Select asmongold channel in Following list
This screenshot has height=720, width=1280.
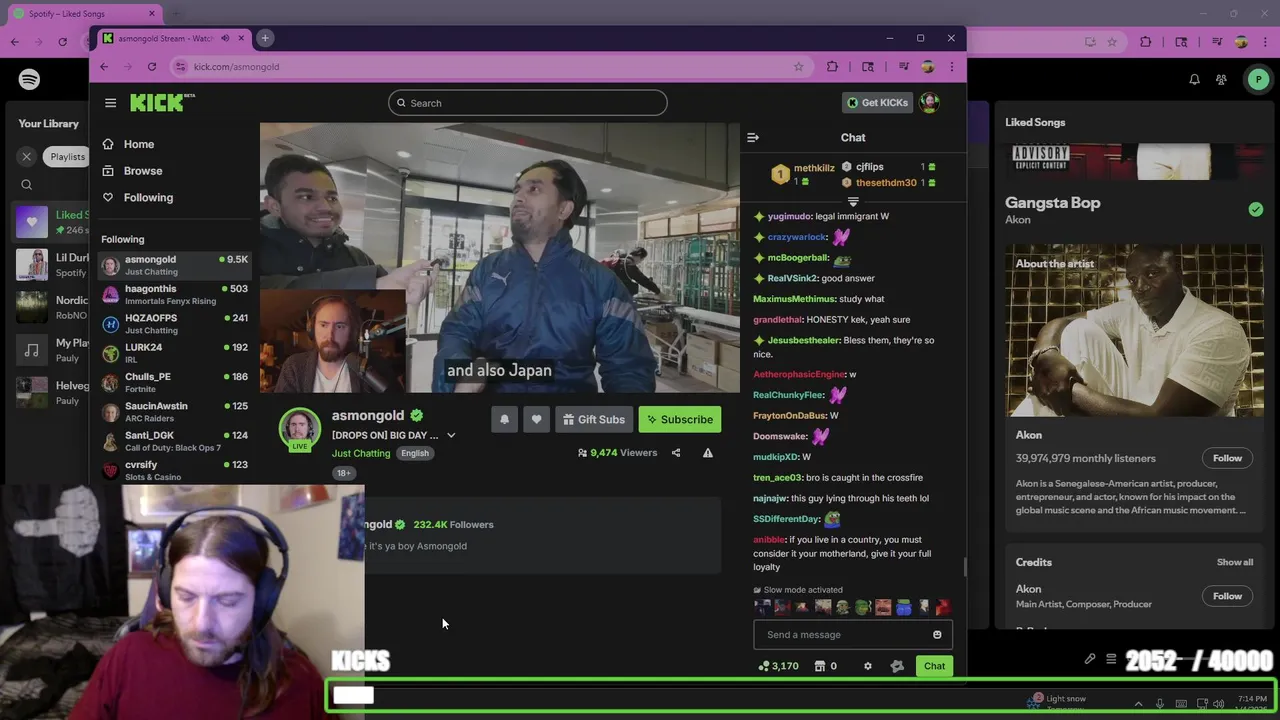(x=174, y=265)
